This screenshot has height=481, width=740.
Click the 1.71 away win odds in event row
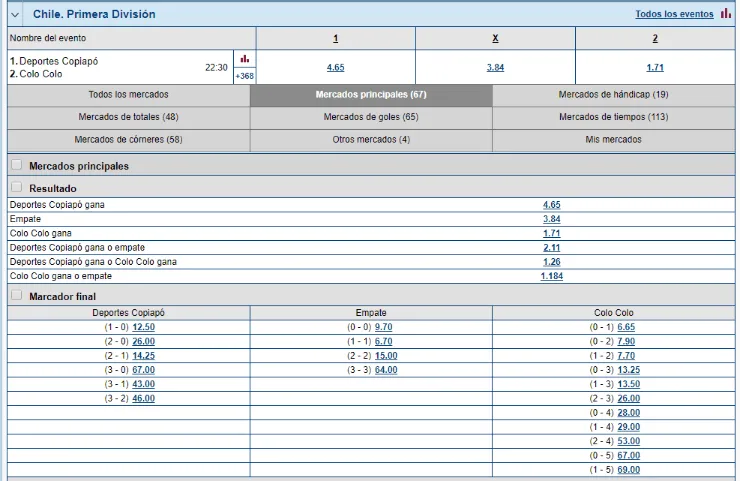point(655,67)
